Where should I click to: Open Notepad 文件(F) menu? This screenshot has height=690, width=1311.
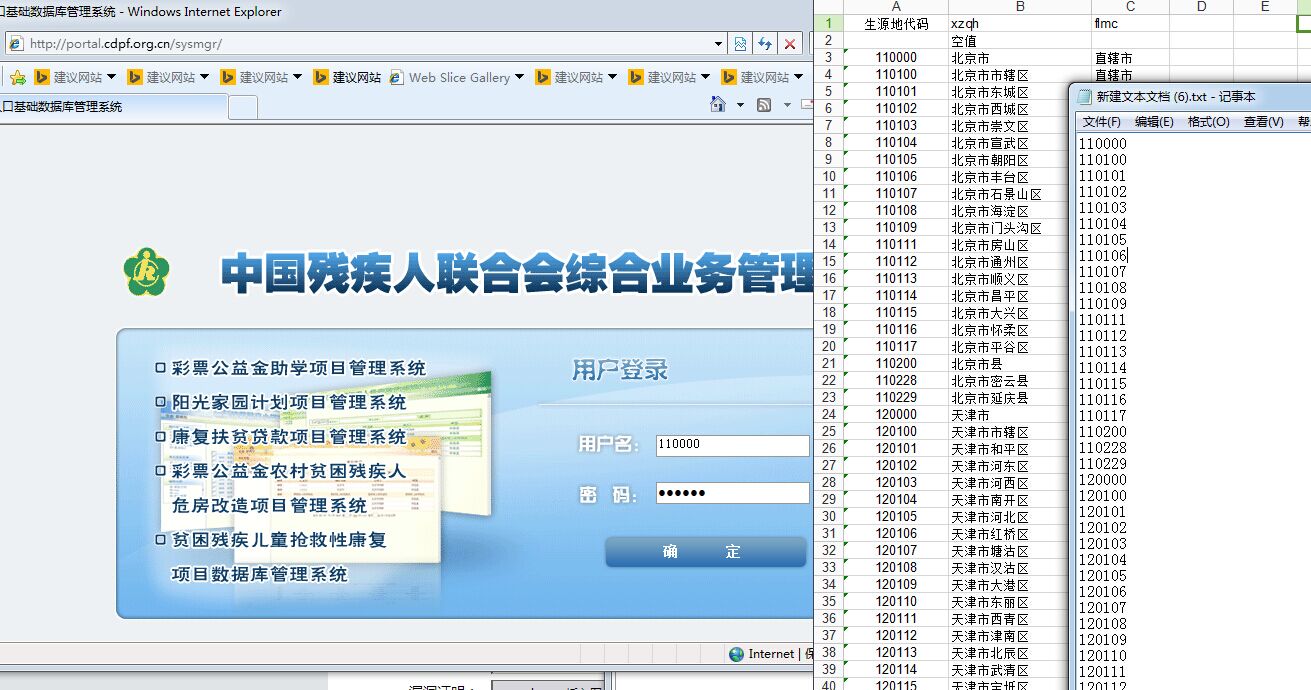(x=1101, y=122)
